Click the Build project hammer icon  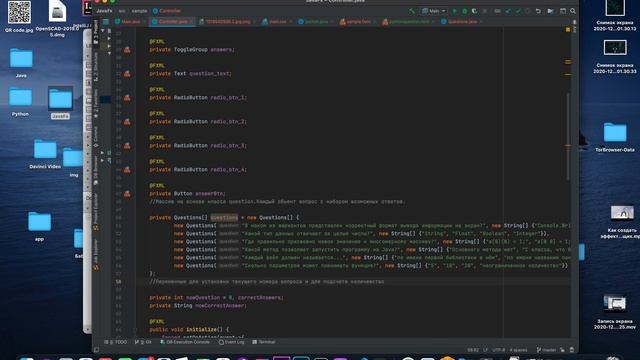coord(412,11)
